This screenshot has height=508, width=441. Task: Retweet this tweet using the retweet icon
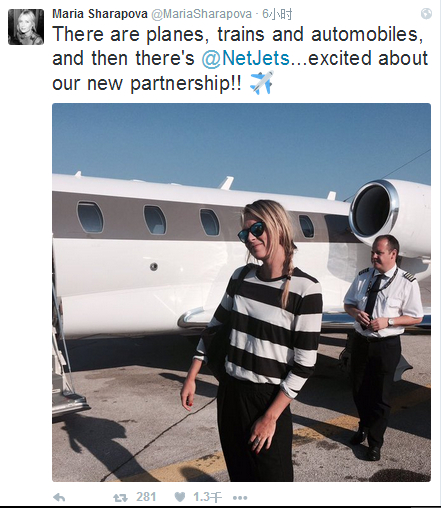[120, 498]
